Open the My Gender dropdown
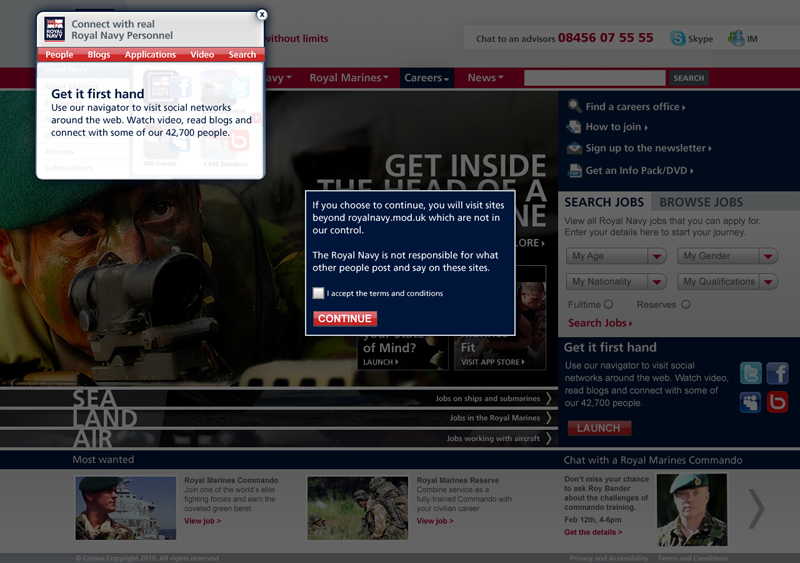 click(727, 257)
